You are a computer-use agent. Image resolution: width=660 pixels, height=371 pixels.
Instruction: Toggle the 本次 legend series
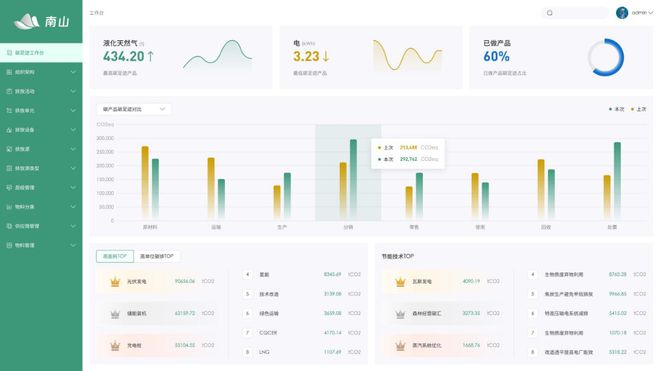click(x=617, y=109)
